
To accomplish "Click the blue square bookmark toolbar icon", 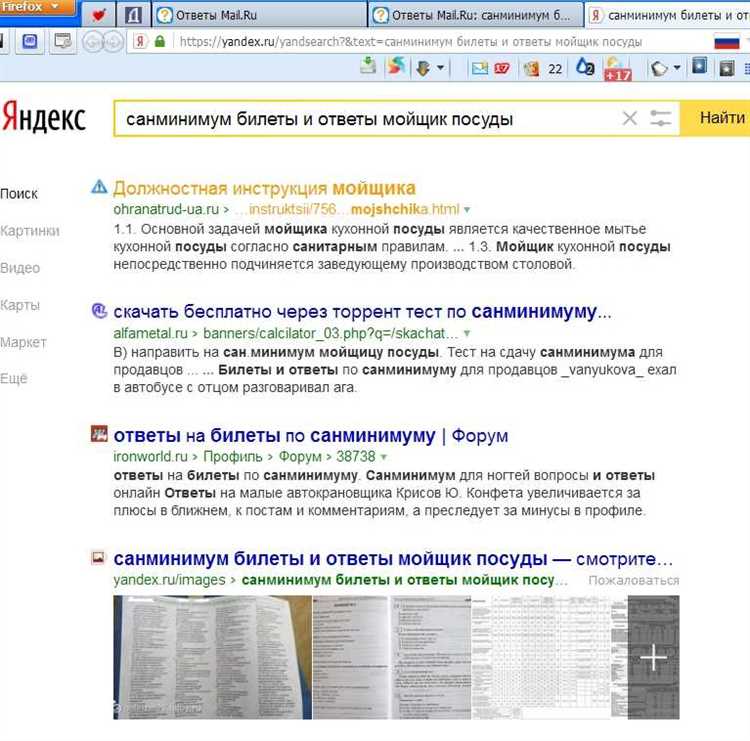I will (x=699, y=66).
